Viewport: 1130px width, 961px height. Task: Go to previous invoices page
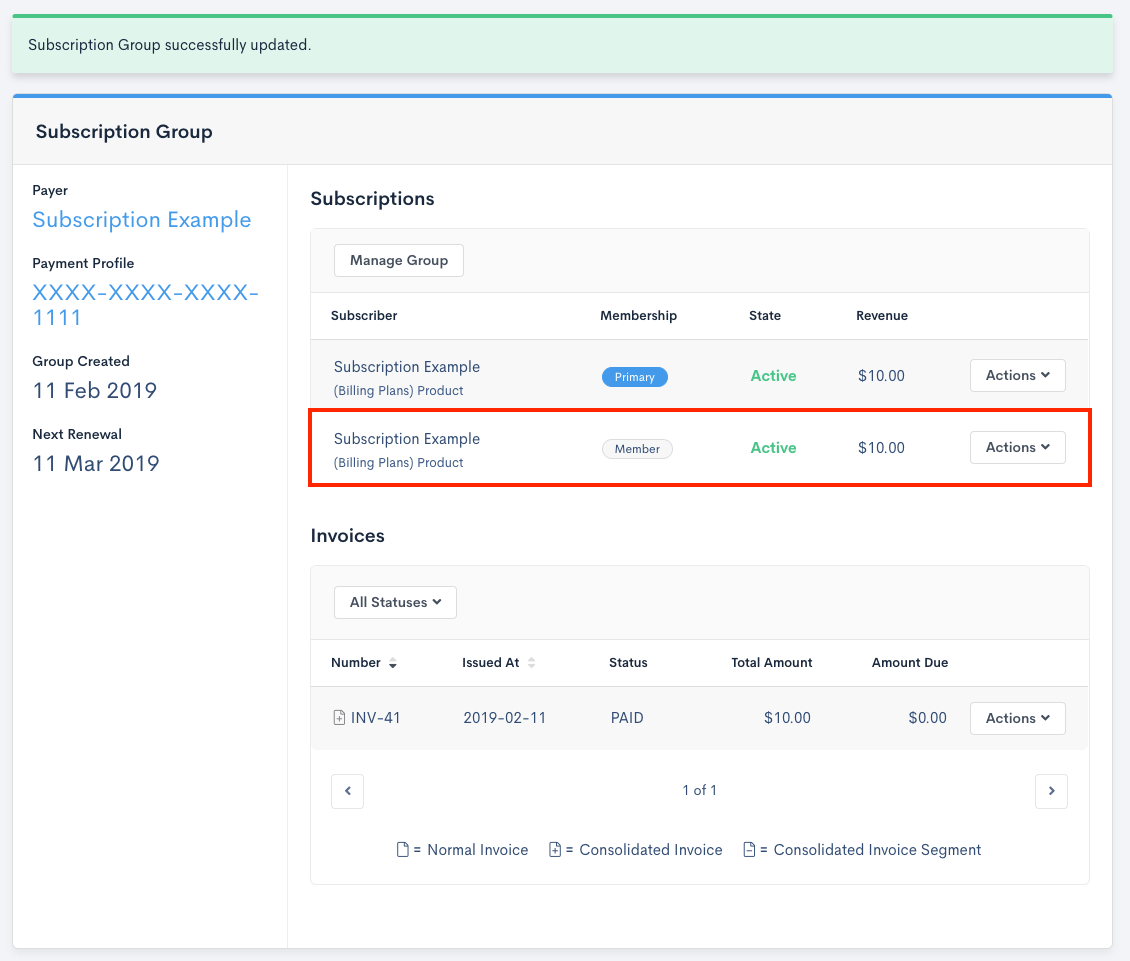pyautogui.click(x=347, y=791)
